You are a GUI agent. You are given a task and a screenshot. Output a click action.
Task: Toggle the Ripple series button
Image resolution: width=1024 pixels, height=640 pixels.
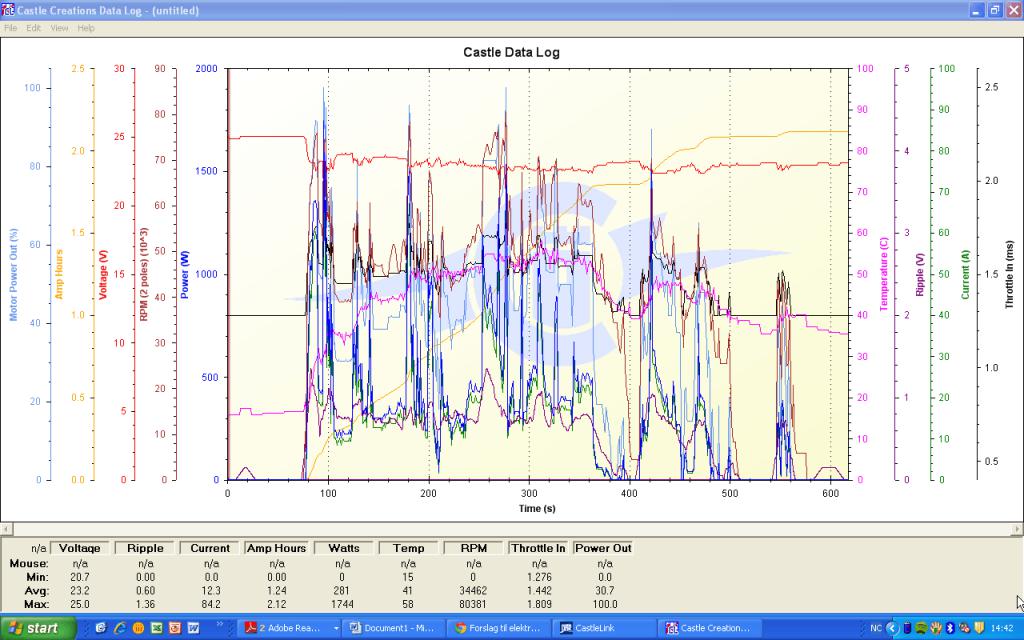(144, 548)
